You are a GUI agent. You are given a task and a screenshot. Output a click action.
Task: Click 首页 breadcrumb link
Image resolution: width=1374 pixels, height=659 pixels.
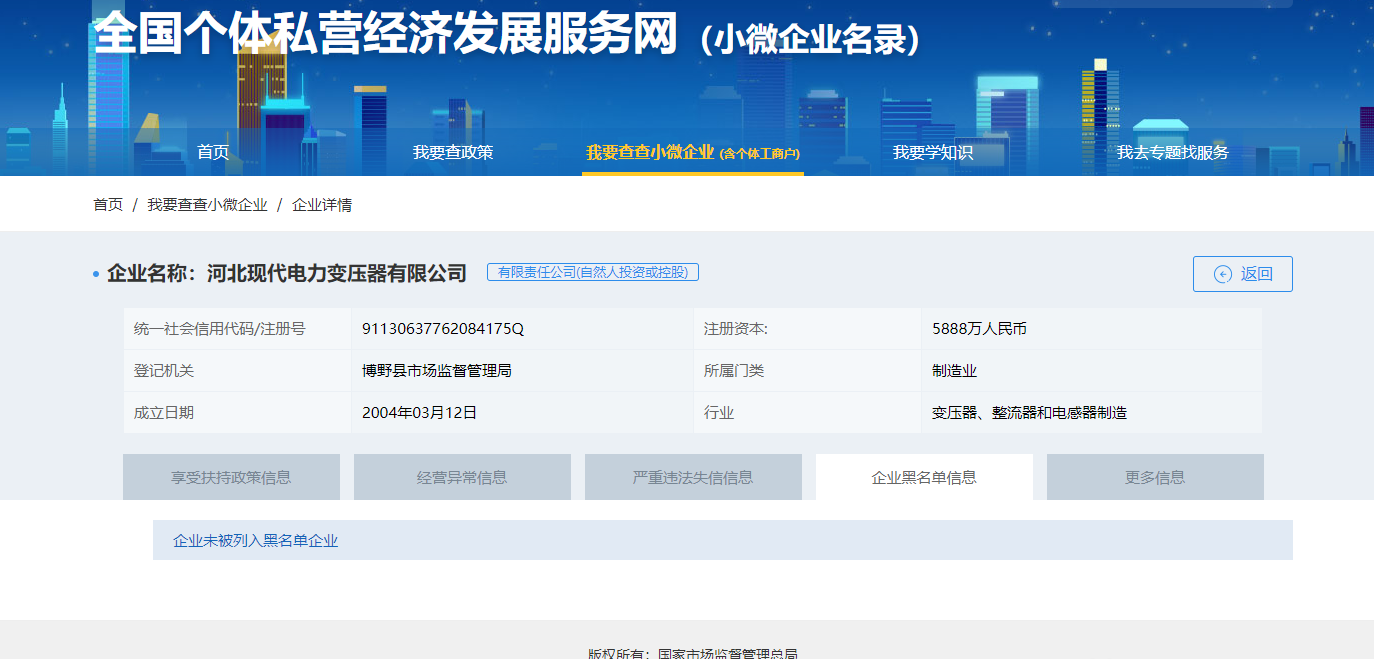click(108, 204)
